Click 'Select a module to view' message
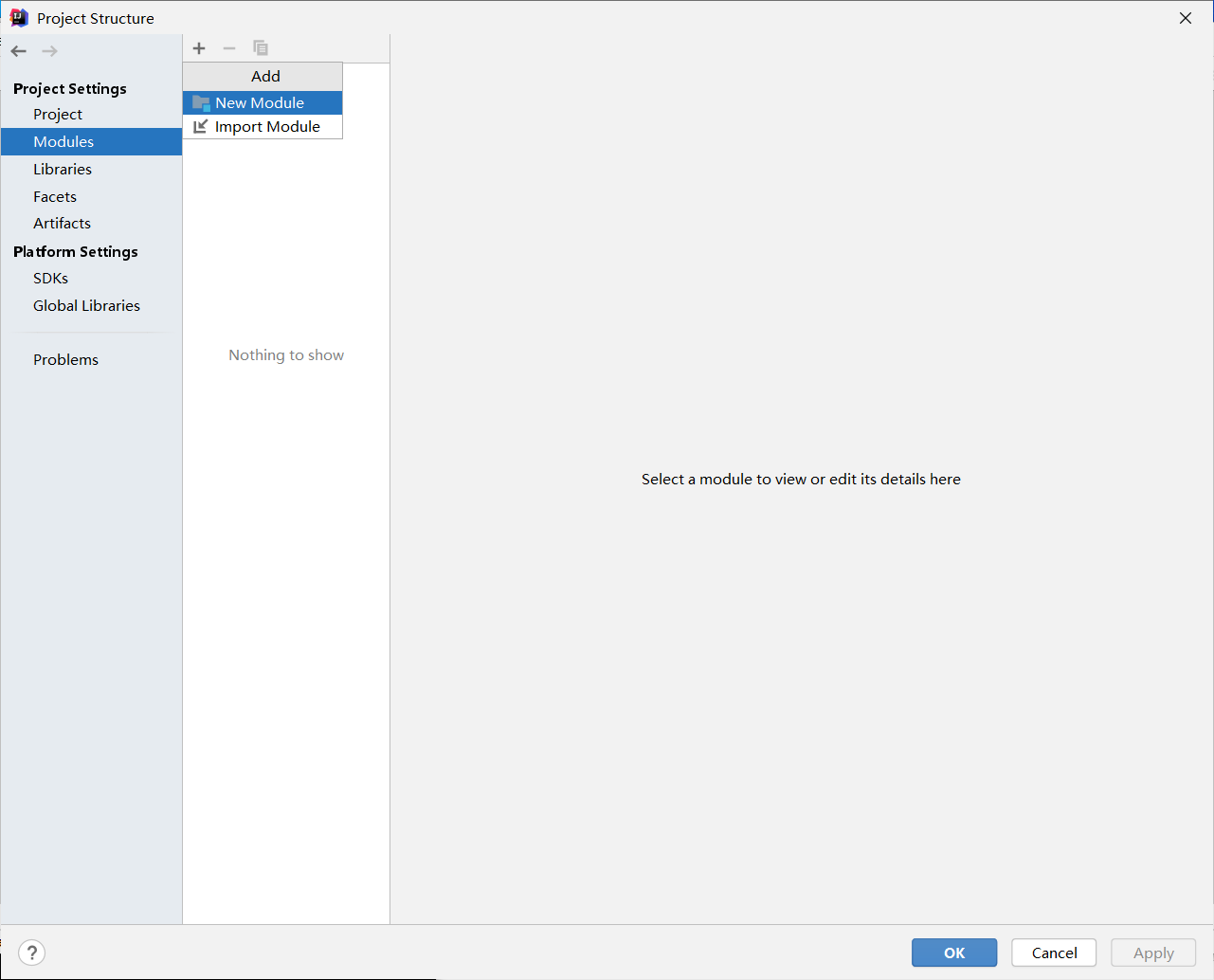 (801, 480)
